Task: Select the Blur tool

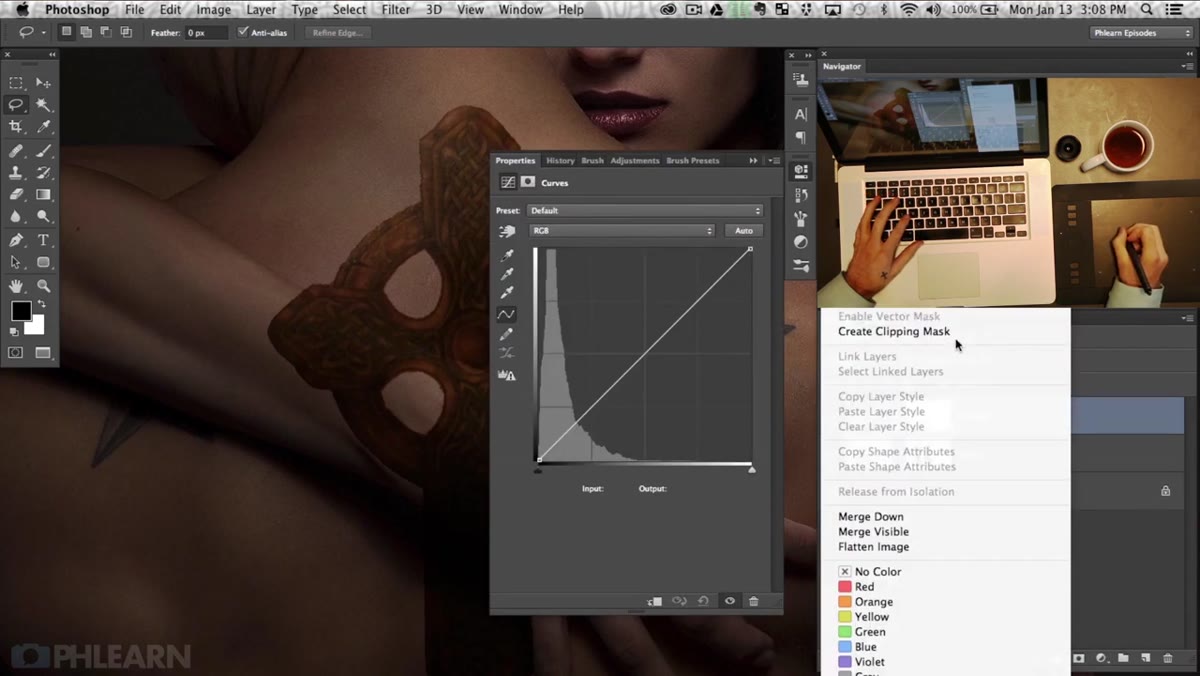Action: pos(16,216)
